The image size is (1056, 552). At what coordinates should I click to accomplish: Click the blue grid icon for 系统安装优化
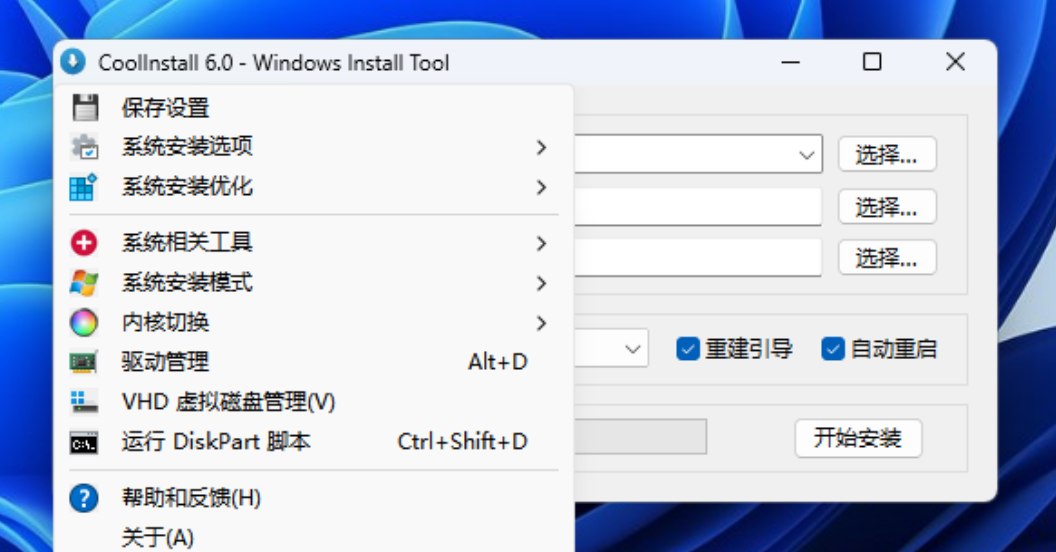pos(84,187)
